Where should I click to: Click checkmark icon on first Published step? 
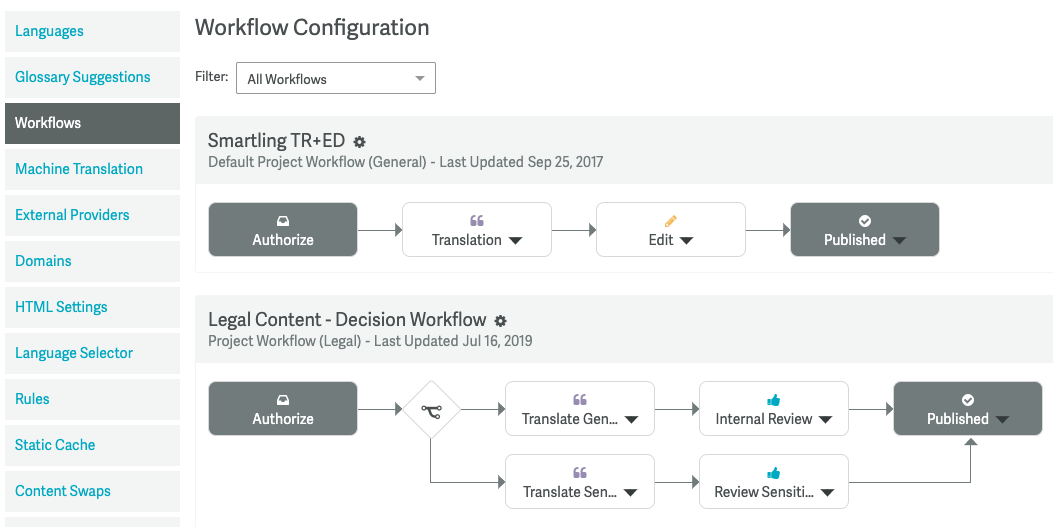click(865, 220)
